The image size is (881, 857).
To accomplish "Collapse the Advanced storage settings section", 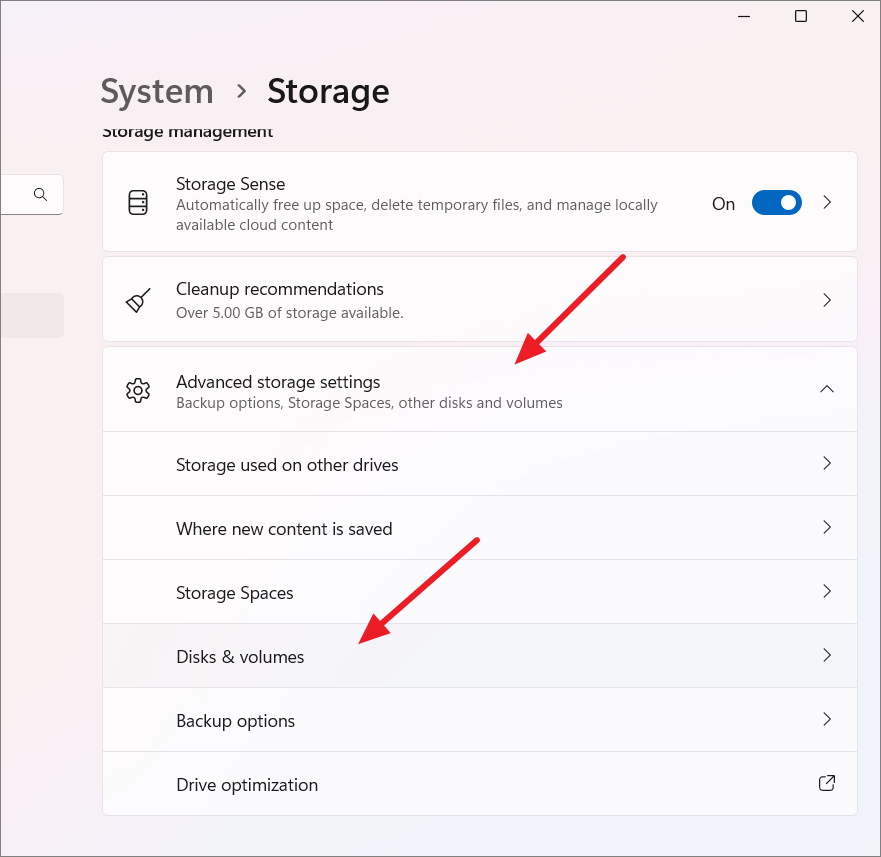I will point(827,389).
